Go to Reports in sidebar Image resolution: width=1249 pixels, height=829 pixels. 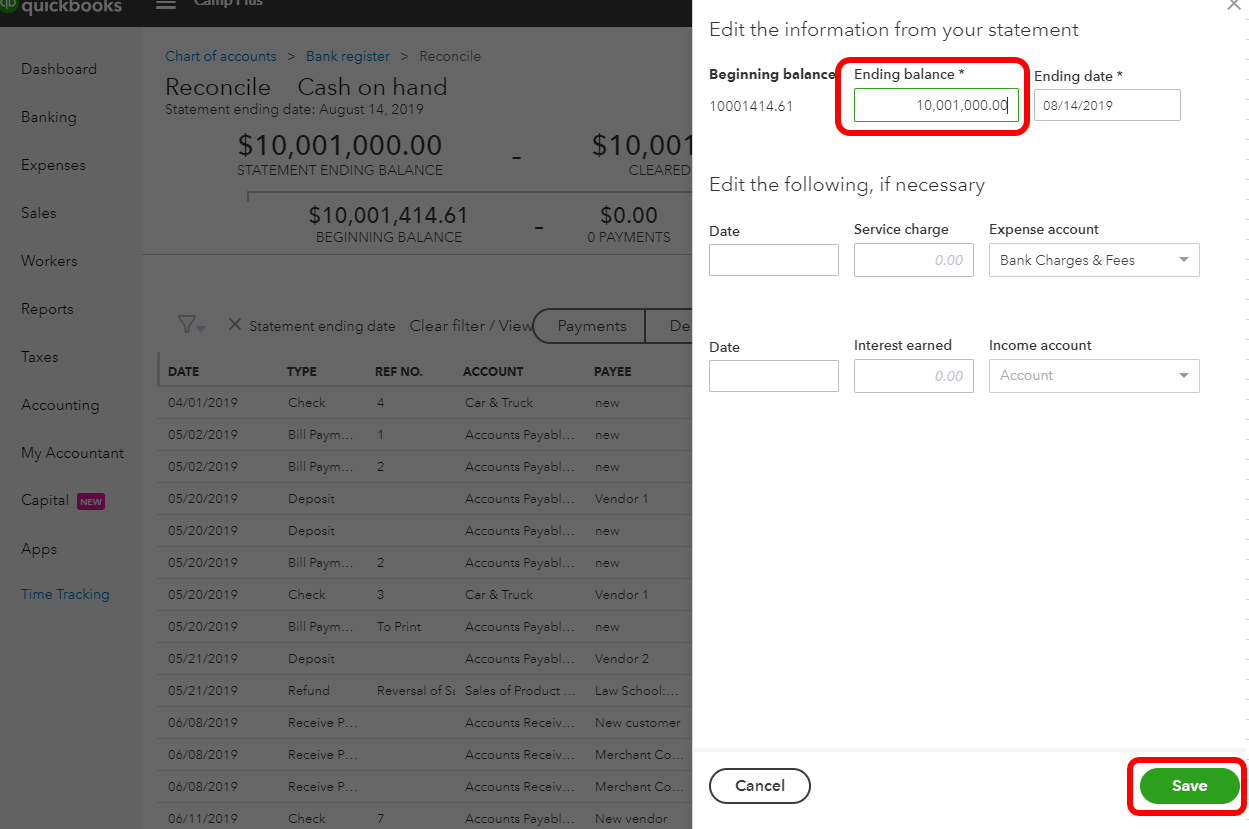point(47,309)
